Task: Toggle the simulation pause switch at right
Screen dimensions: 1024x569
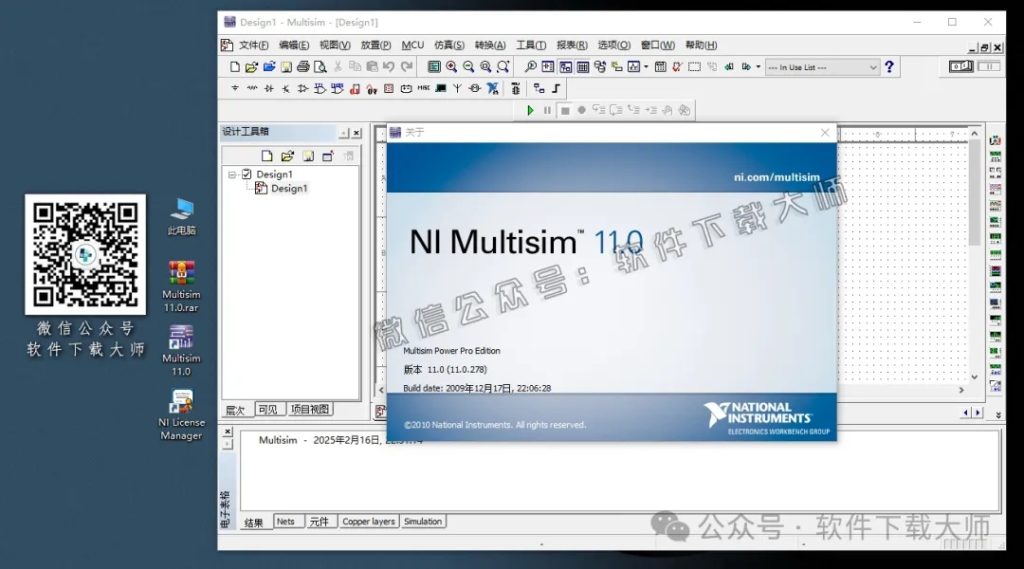Action: pyautogui.click(x=988, y=67)
